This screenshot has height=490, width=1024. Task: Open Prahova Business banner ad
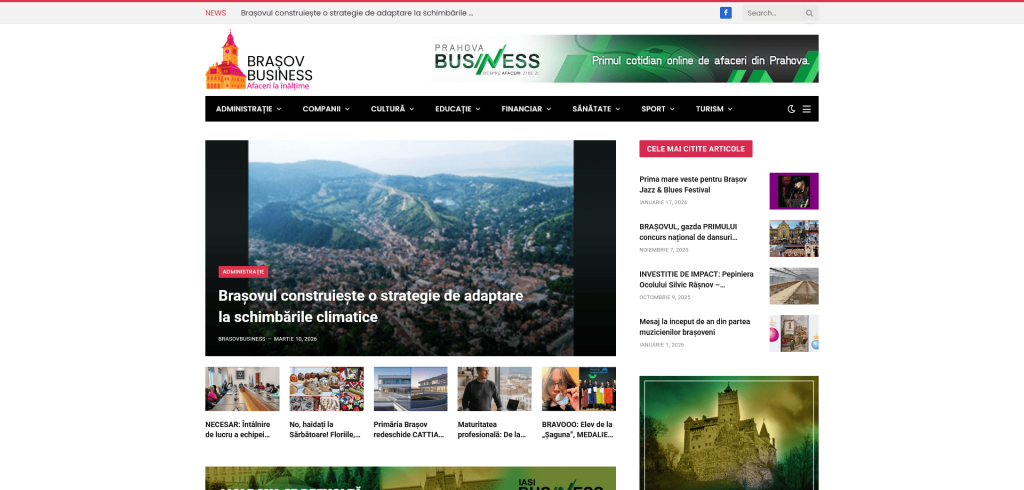coord(626,59)
